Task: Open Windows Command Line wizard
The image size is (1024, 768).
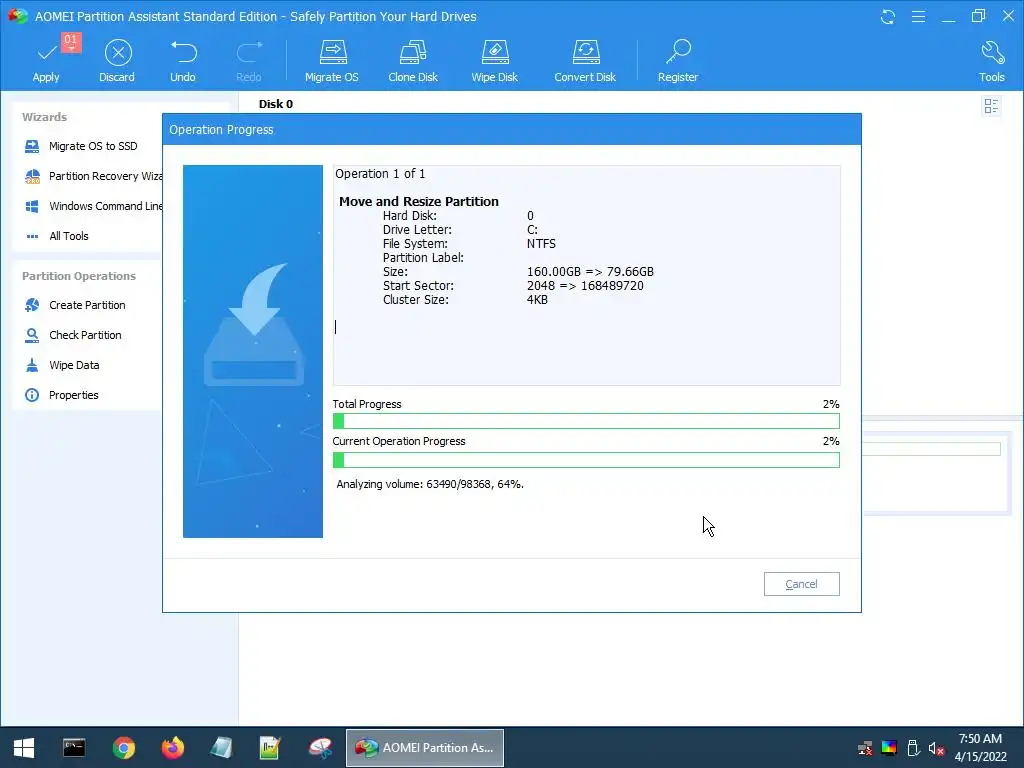Action: click(93, 206)
